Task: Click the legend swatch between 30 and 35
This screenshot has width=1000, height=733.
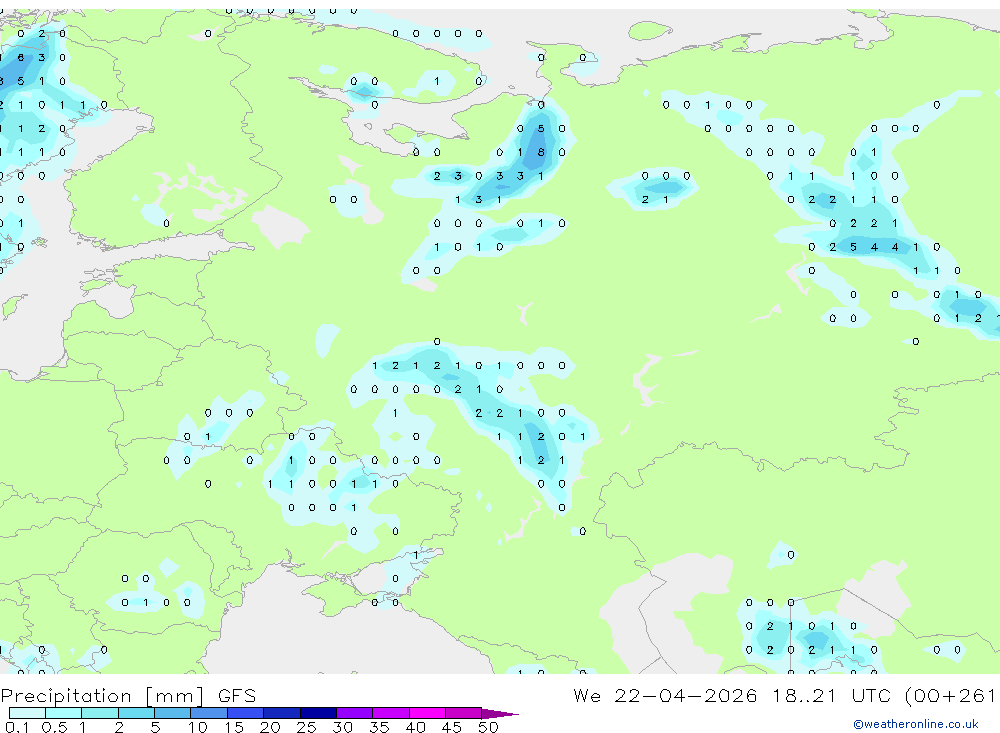Action: [355, 713]
